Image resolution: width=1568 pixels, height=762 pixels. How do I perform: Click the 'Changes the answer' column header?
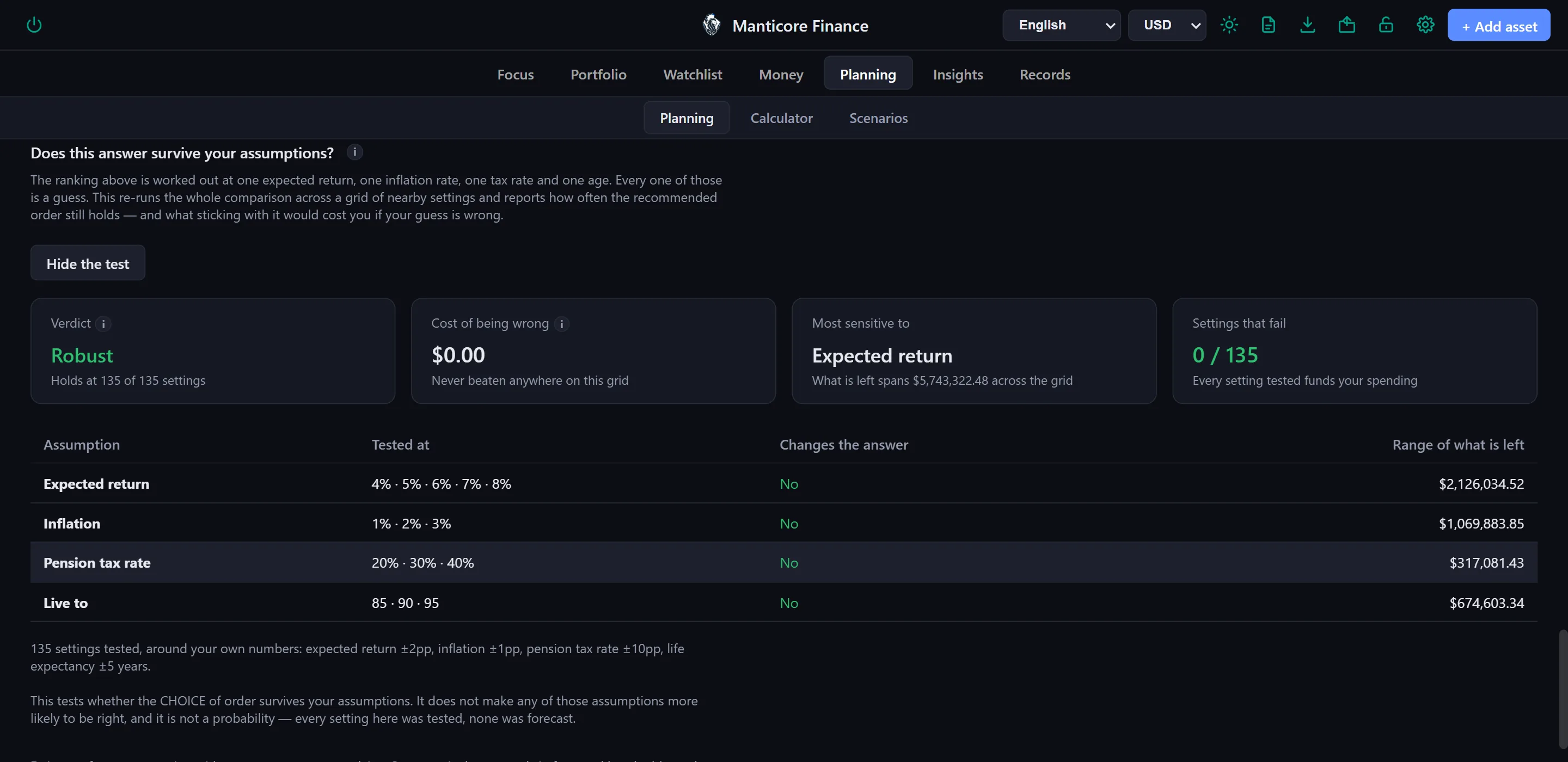point(844,444)
